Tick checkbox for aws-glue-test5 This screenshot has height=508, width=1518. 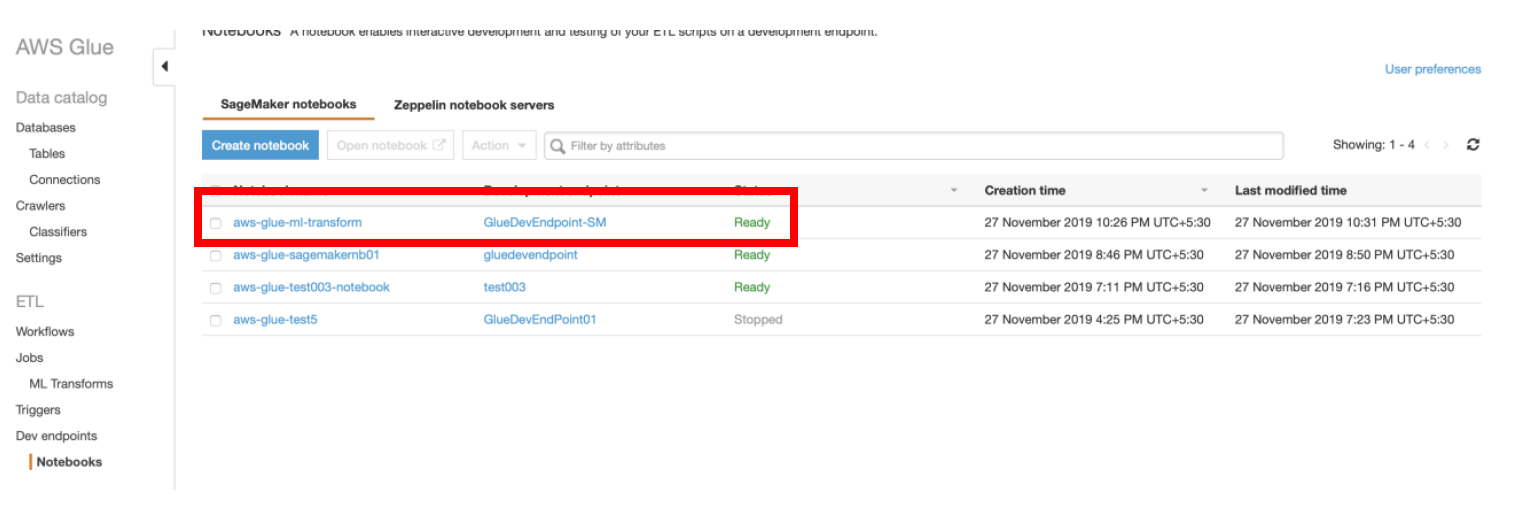pos(216,320)
